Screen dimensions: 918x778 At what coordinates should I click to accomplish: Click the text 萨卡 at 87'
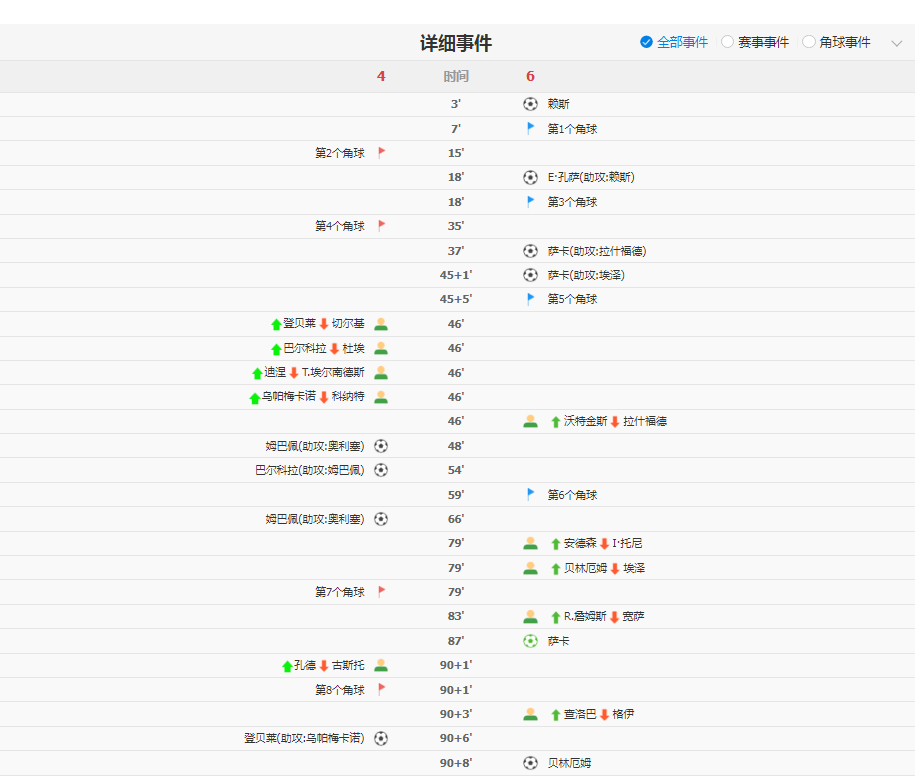(559, 641)
